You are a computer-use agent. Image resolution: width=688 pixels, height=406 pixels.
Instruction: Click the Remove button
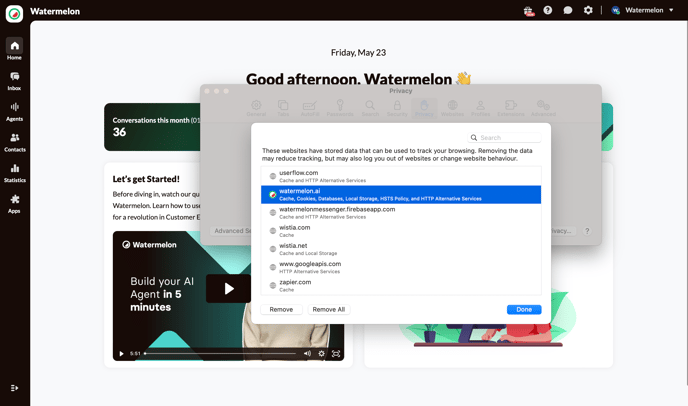point(281,309)
